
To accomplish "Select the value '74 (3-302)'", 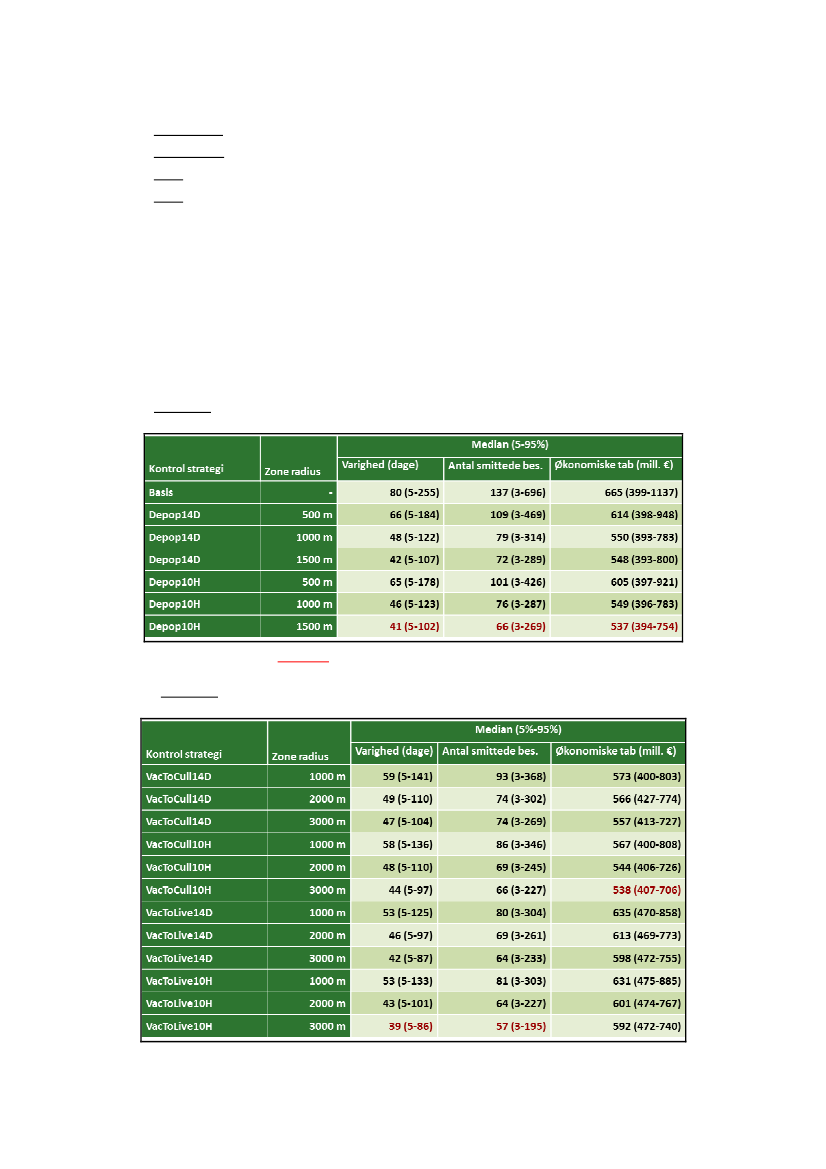I will coord(520,799).
